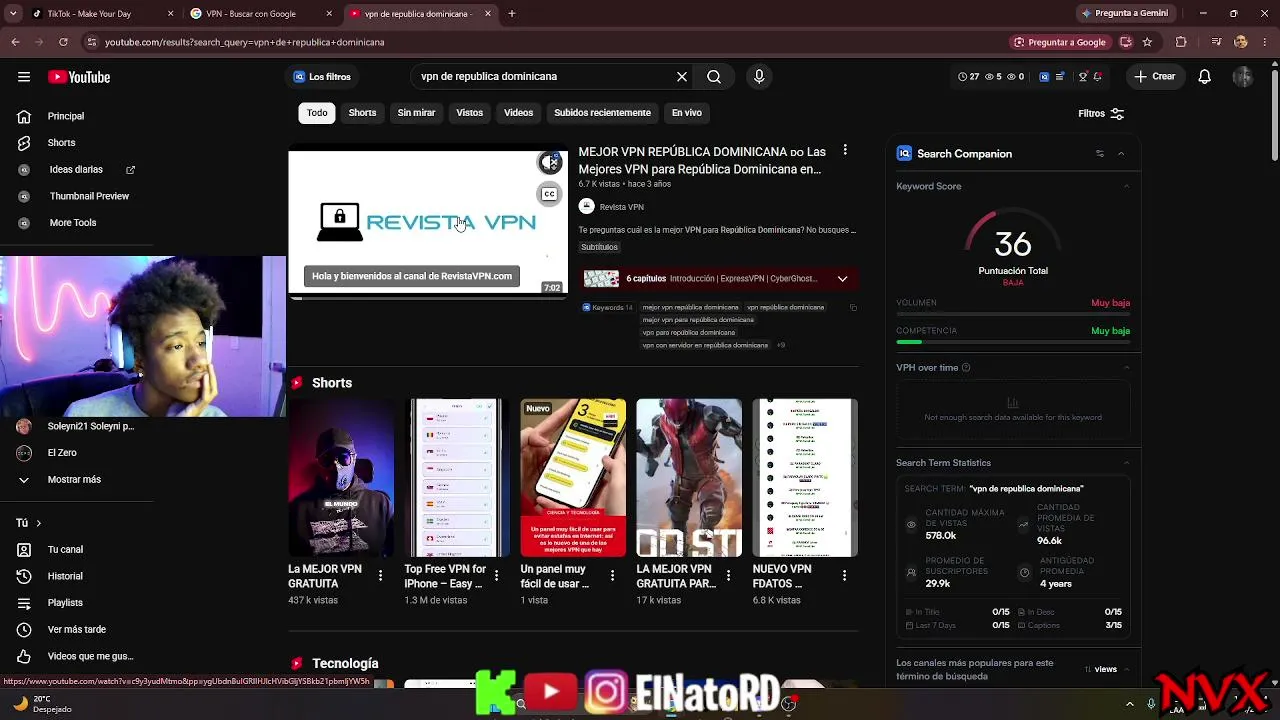
Task: Open the notifications bell
Action: [1205, 77]
